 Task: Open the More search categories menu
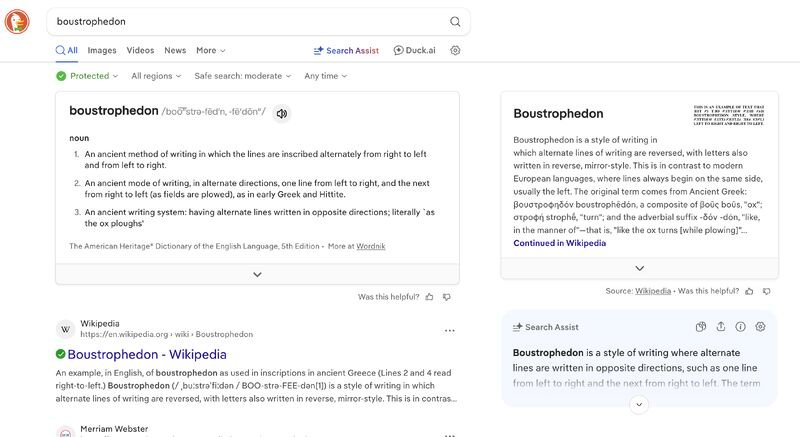pyautogui.click(x=210, y=50)
